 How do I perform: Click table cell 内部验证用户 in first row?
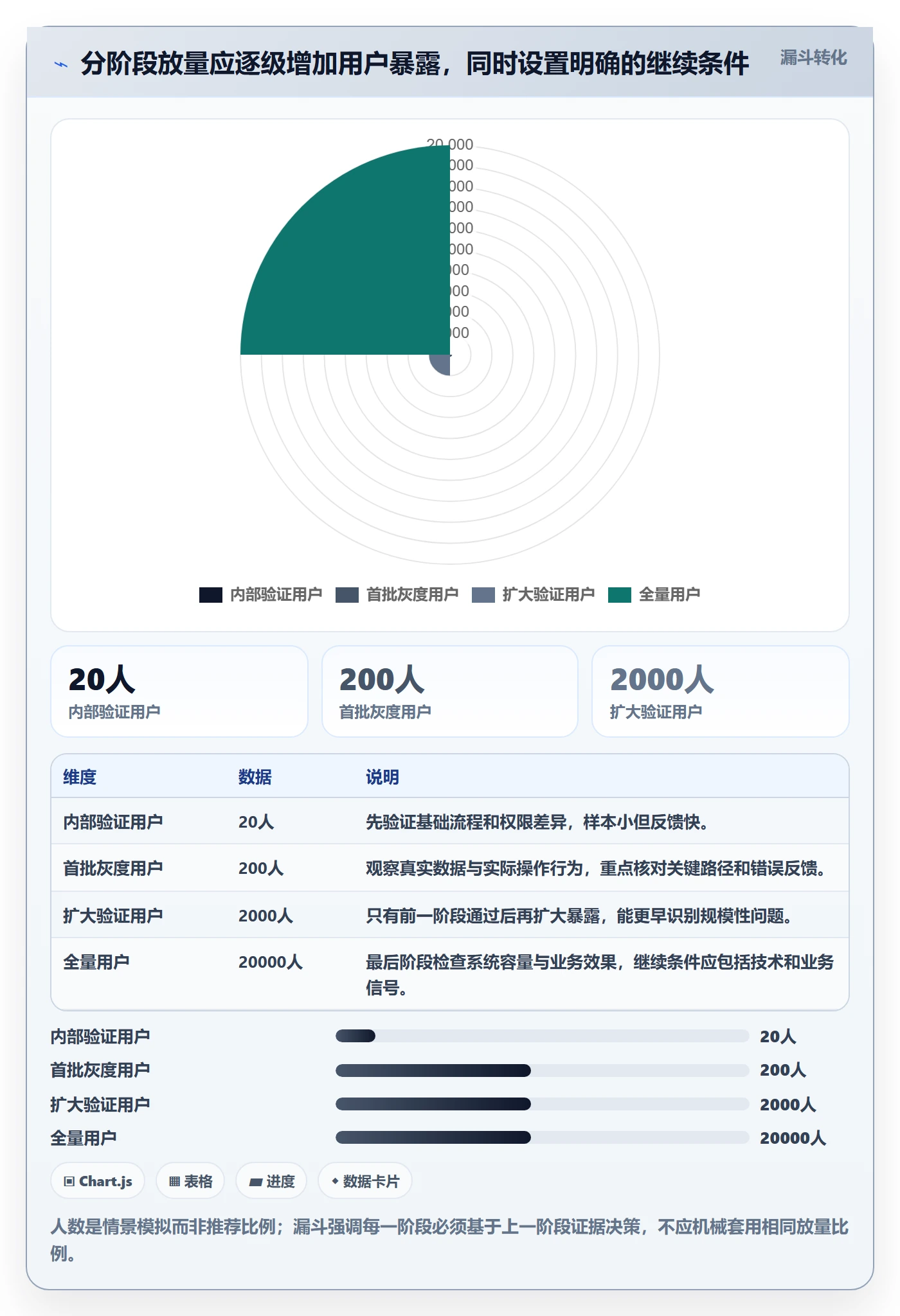(113, 822)
